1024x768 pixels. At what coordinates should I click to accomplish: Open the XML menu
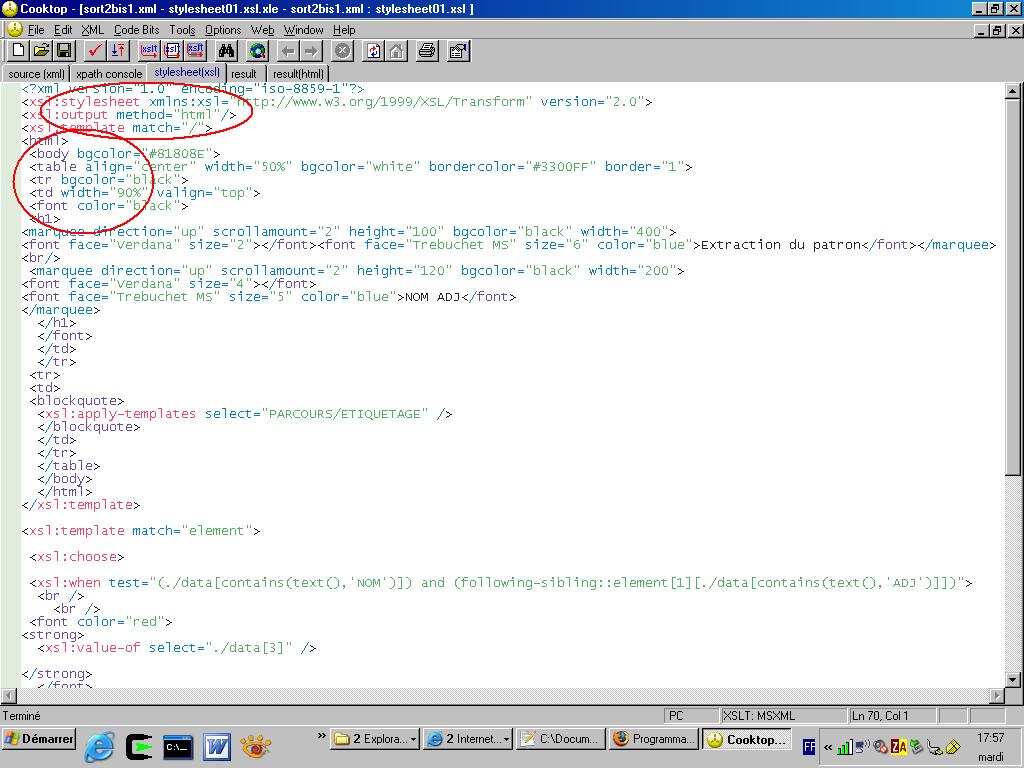click(93, 30)
